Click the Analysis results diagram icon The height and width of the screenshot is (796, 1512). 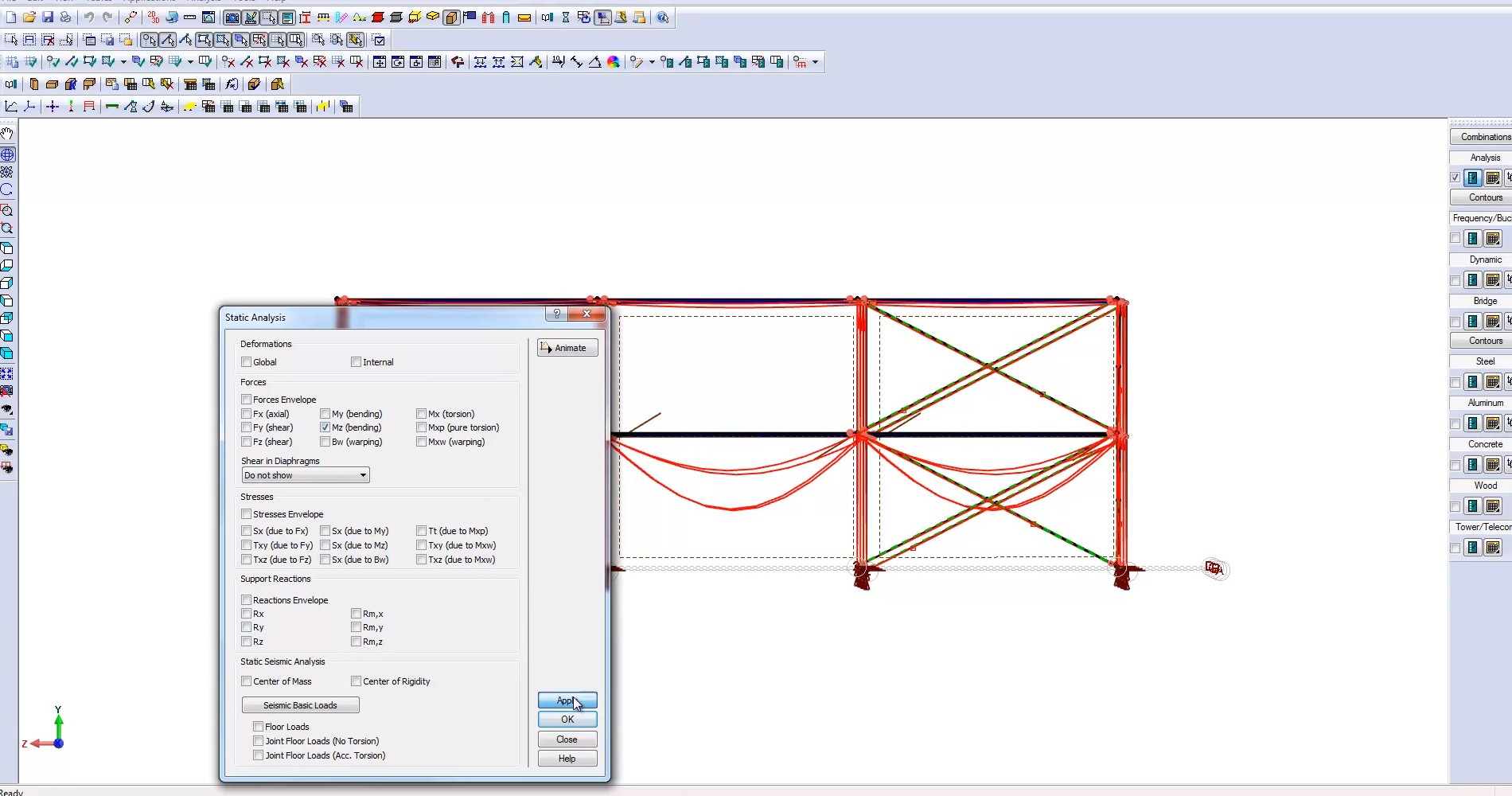[x=1473, y=178]
